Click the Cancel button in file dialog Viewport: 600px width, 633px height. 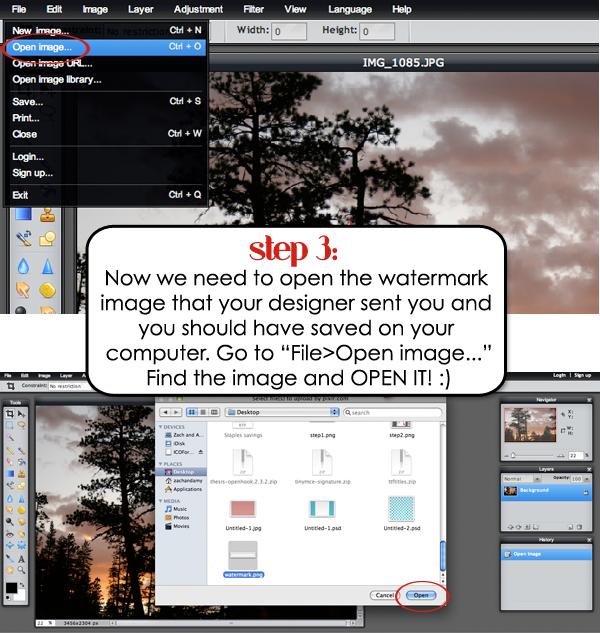[384, 595]
